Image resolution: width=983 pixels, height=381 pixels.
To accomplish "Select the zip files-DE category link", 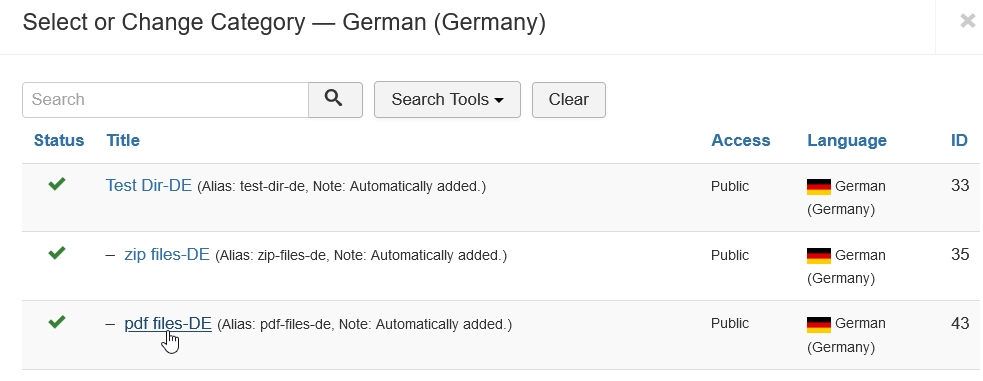I will coord(167,254).
